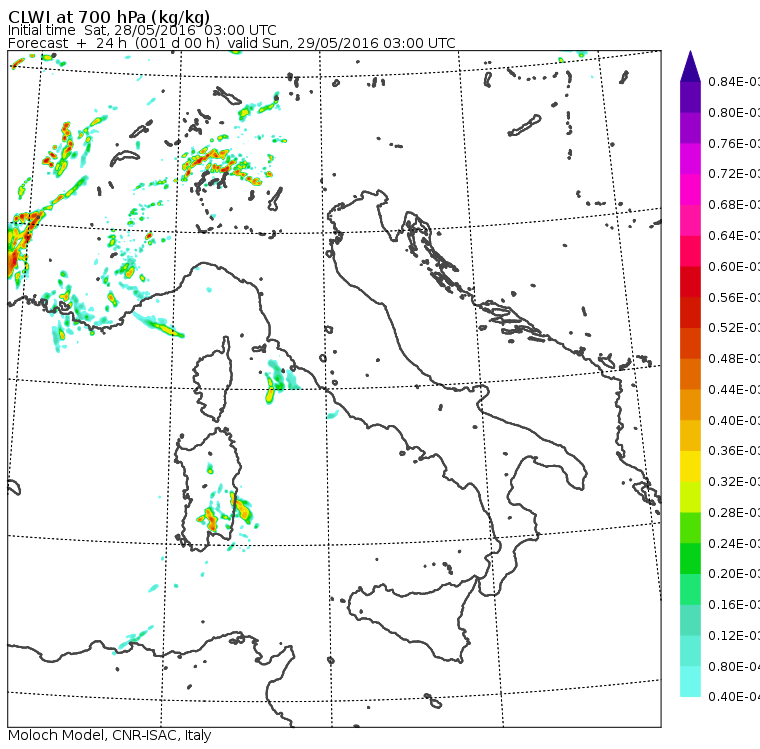Click the purple colorbar band between 0.80E-03 and 0.84E-03
The height and width of the screenshot is (749, 760).
pos(690,97)
